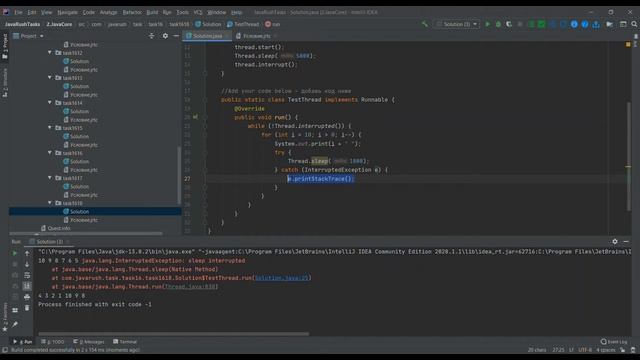Run with coverage from the toolbar
640x360 pixels.
click(x=509, y=24)
